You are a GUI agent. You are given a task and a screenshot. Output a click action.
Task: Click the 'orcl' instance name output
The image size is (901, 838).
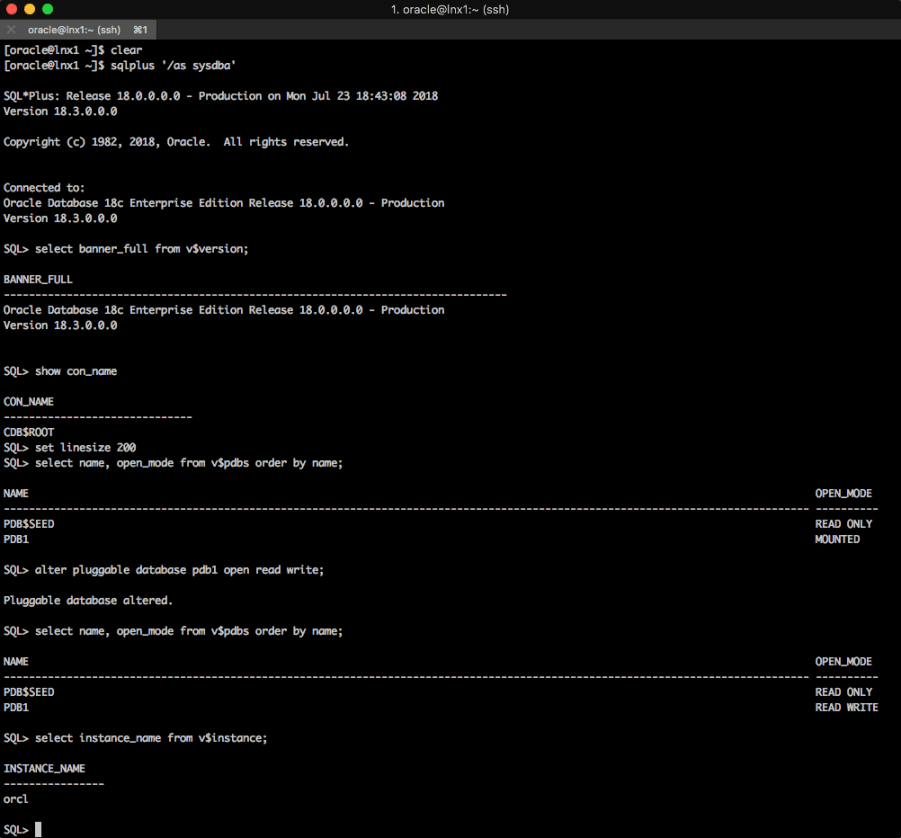tap(16, 799)
